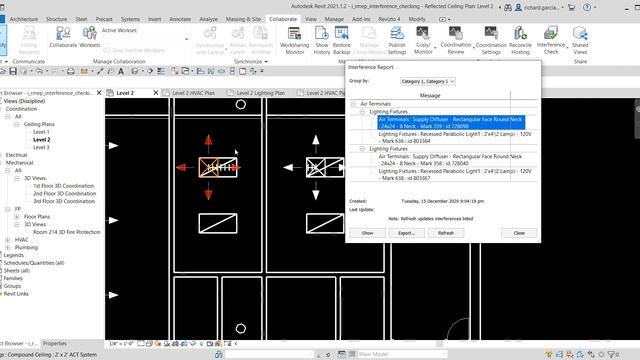Image resolution: width=640 pixels, height=360 pixels.
Task: Open the Manage ribbon tab
Action: click(334, 19)
